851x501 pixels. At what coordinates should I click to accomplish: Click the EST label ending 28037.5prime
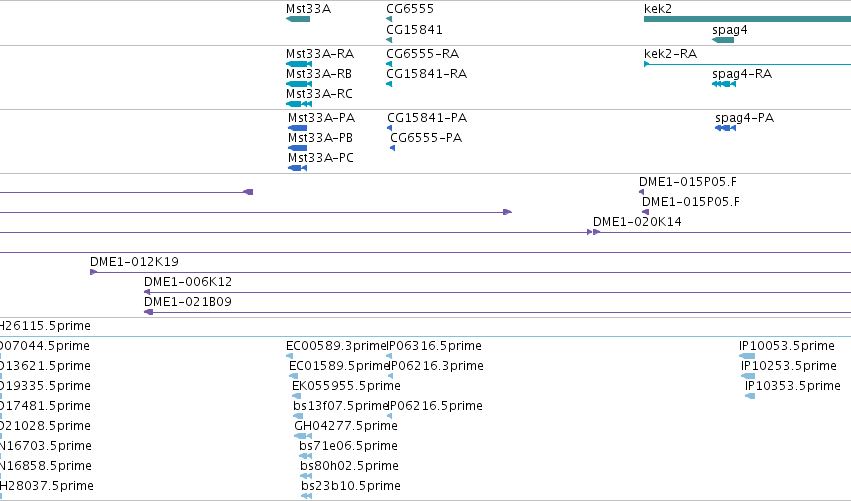tap(47, 486)
